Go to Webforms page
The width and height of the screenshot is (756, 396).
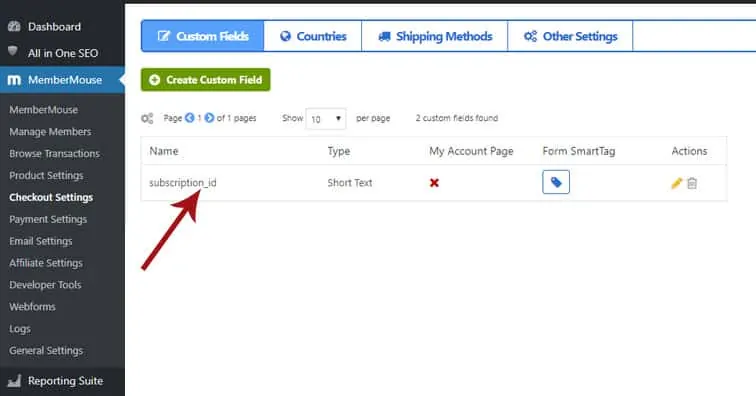32,307
